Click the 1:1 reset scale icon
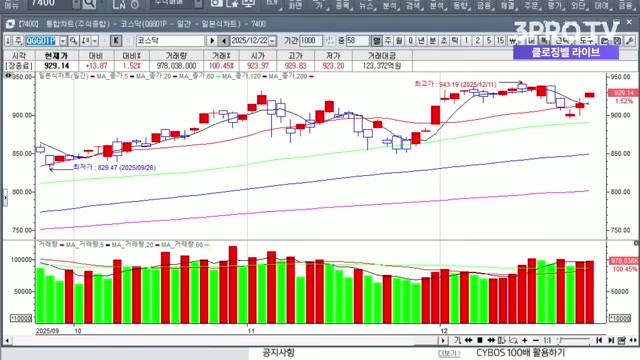Image resolution: width=640 pixels, height=360 pixels. click(547, 340)
